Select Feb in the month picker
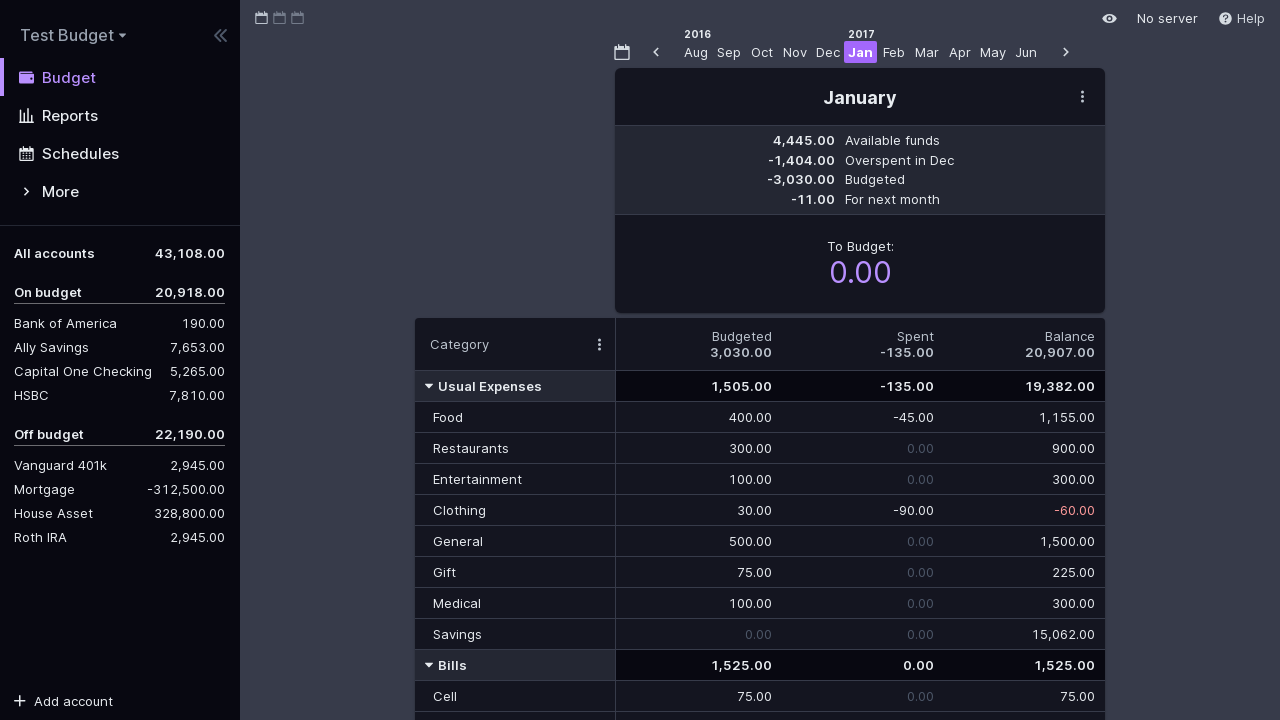 [893, 53]
